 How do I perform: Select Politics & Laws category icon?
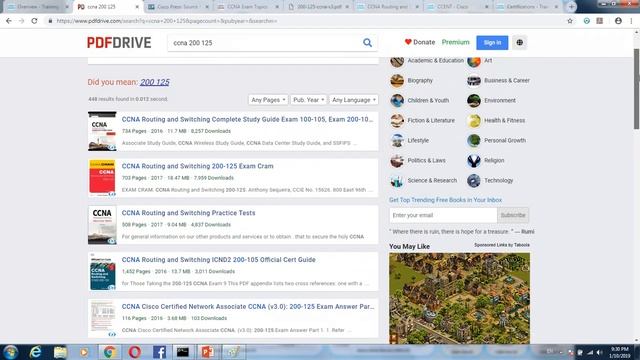coord(397,160)
